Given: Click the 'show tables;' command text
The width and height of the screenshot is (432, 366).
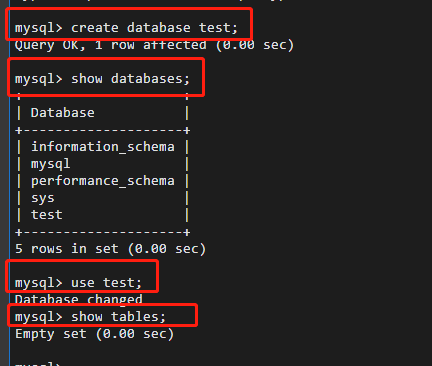Looking at the screenshot, I should (118, 317).
